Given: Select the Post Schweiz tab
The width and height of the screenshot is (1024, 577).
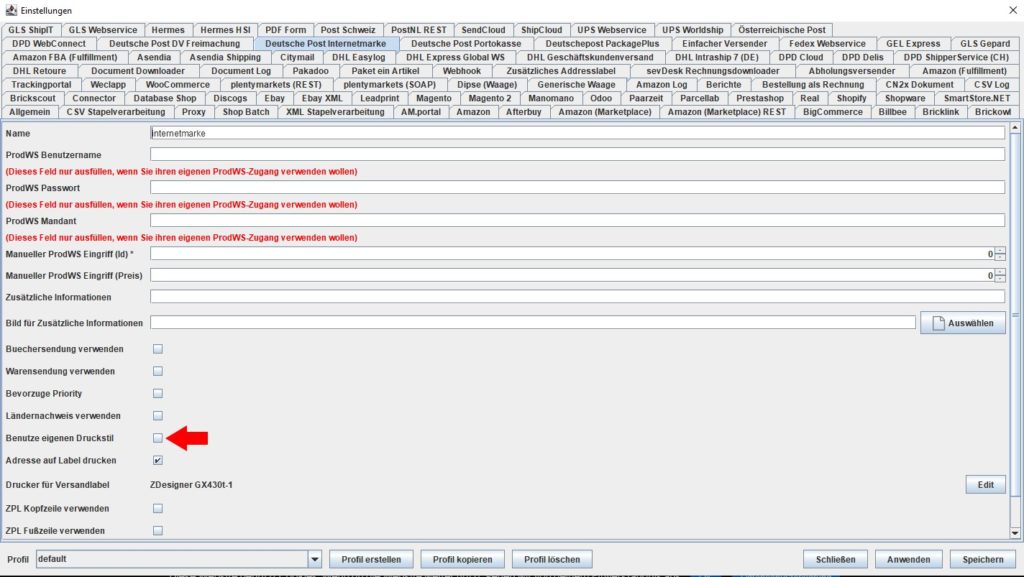Looking at the screenshot, I should click(x=348, y=30).
